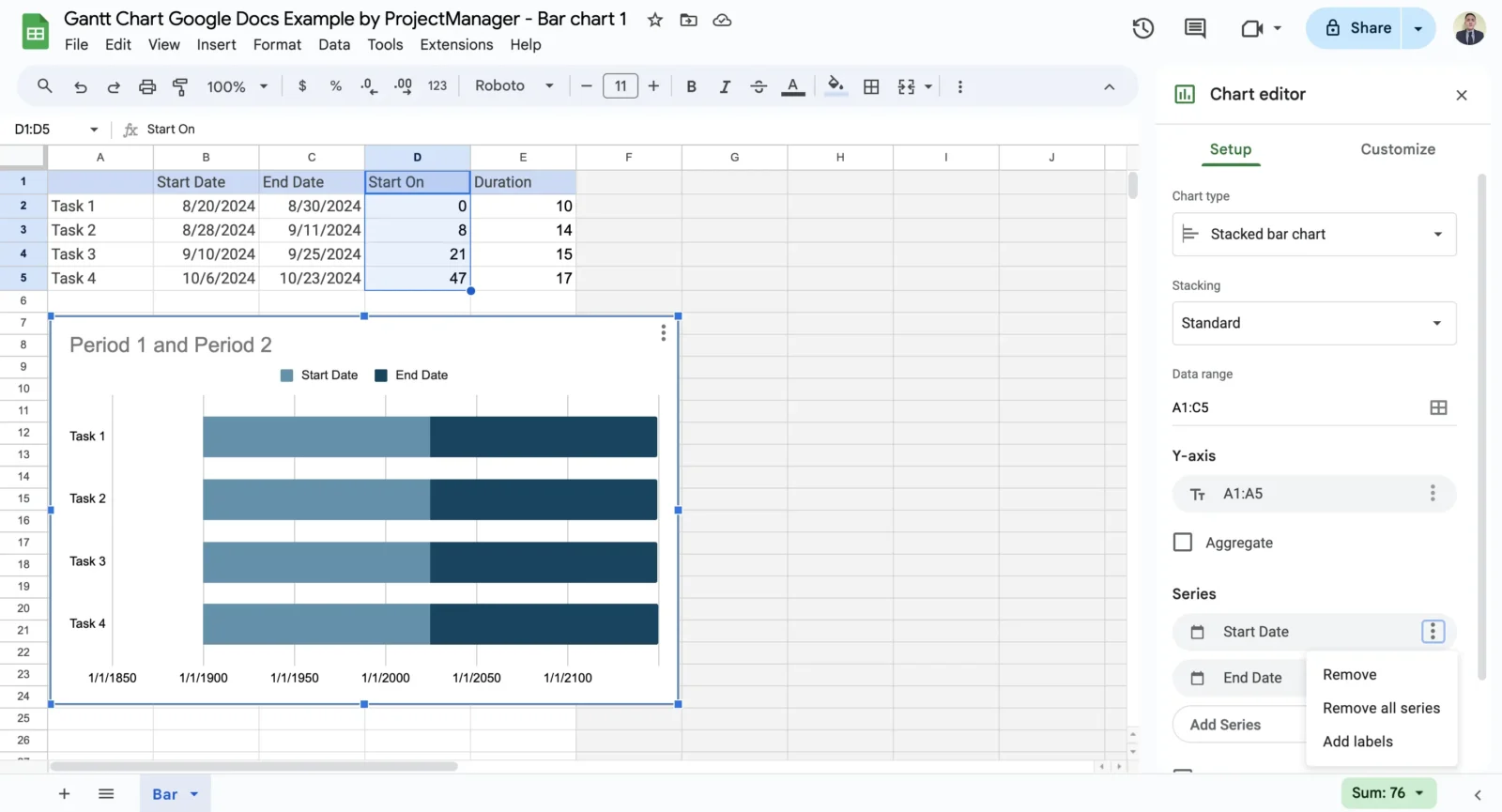Decrease the font size
1502x812 pixels.
click(586, 86)
